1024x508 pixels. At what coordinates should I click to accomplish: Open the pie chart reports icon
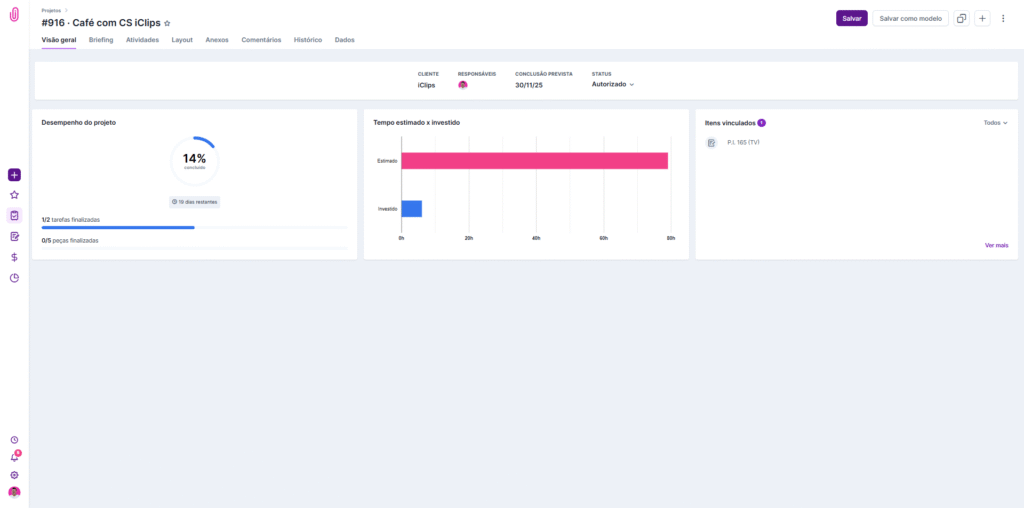(x=14, y=278)
